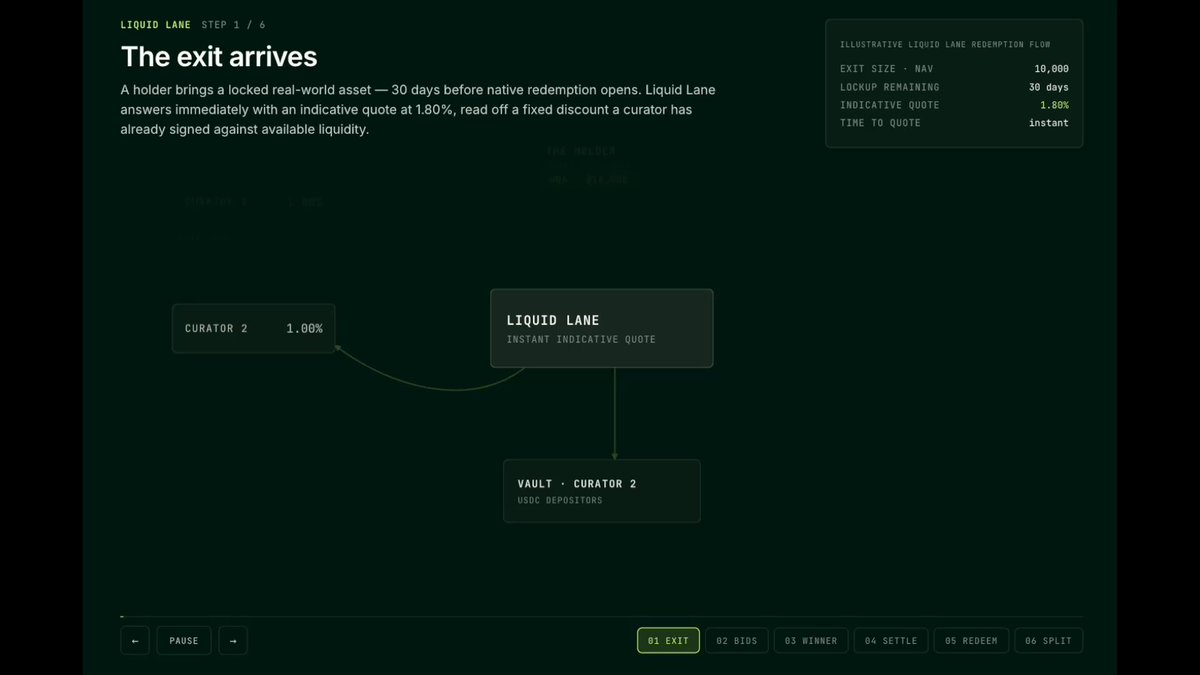Click the "Illustrative Liquid Lane Redemption Flow" panel title
Image resolution: width=1200 pixels, height=675 pixels.
[945, 45]
